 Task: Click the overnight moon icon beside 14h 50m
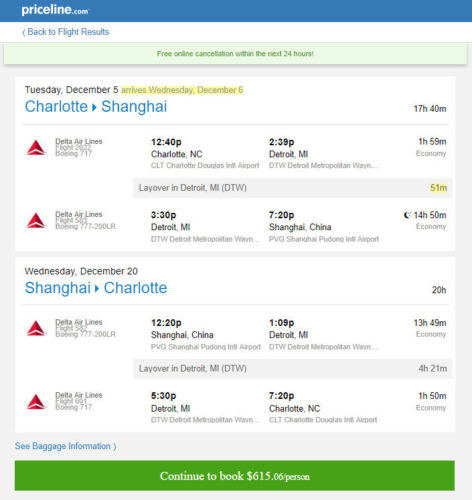click(x=407, y=215)
